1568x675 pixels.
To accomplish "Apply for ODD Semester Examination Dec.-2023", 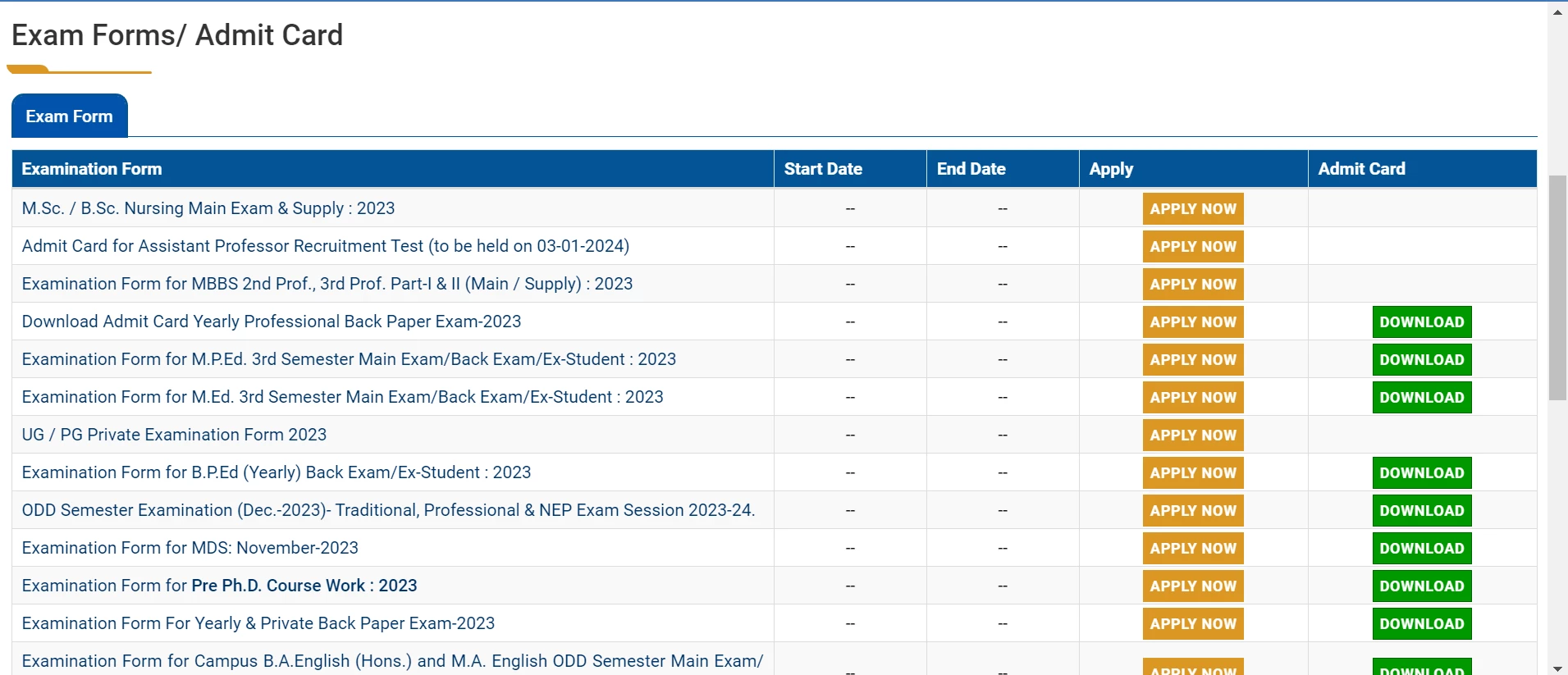I will pos(1192,511).
